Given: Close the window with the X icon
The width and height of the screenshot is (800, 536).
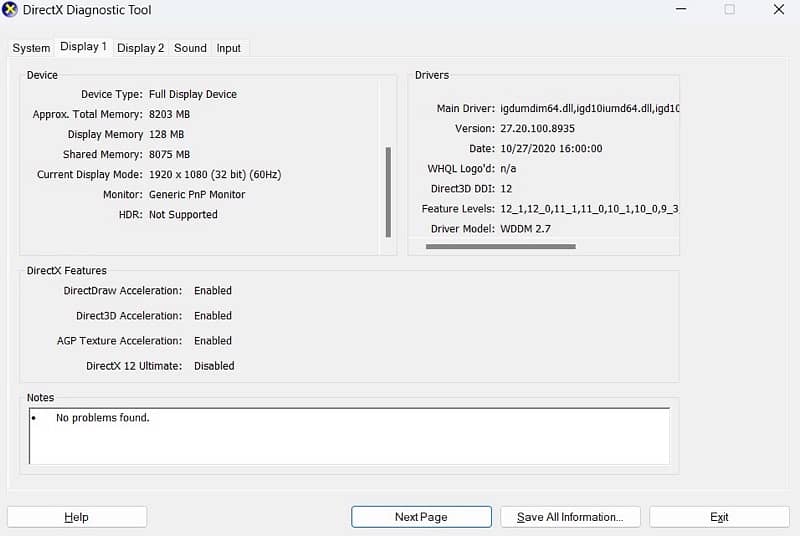Looking at the screenshot, I should pyautogui.click(x=779, y=10).
